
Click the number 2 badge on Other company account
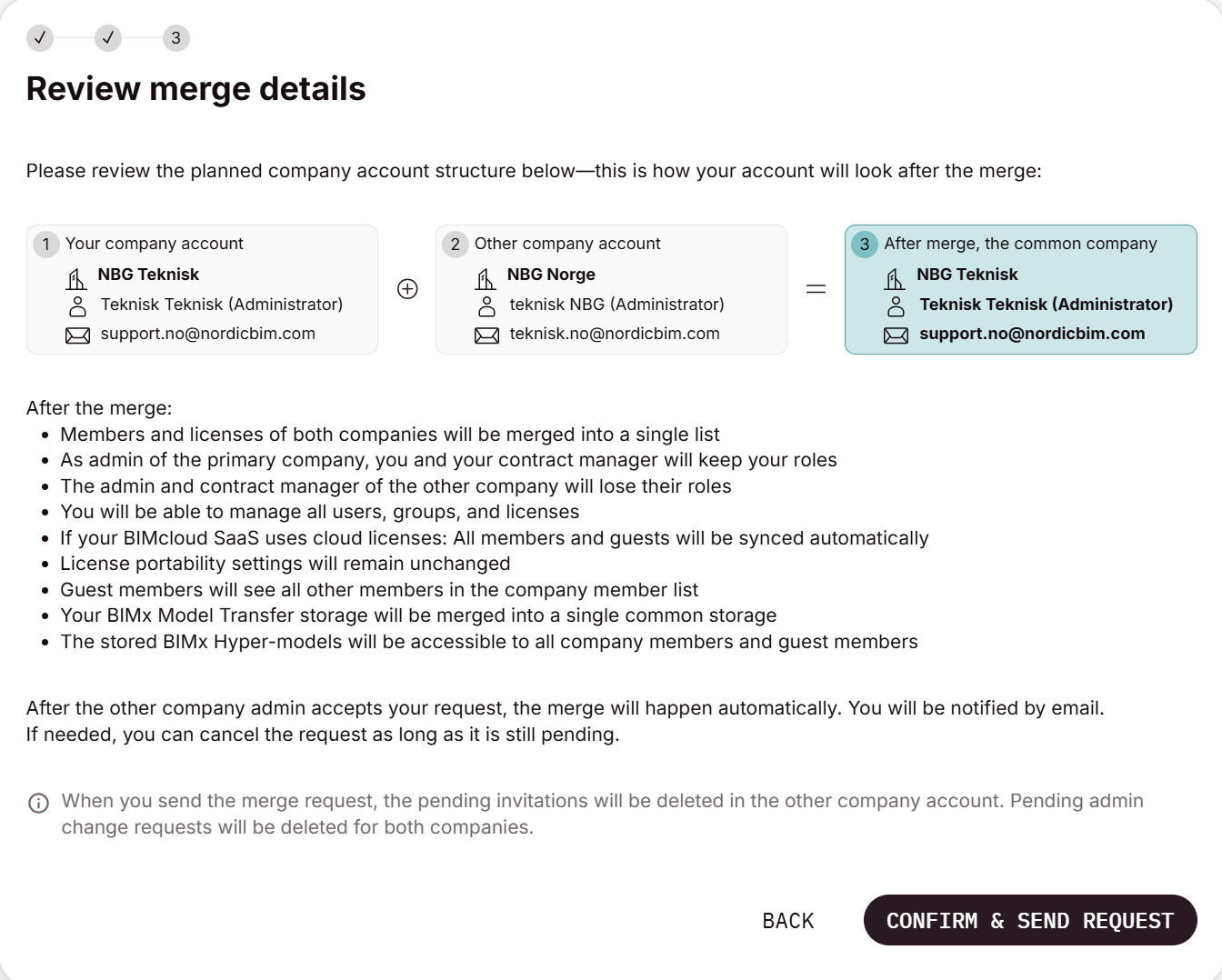456,244
